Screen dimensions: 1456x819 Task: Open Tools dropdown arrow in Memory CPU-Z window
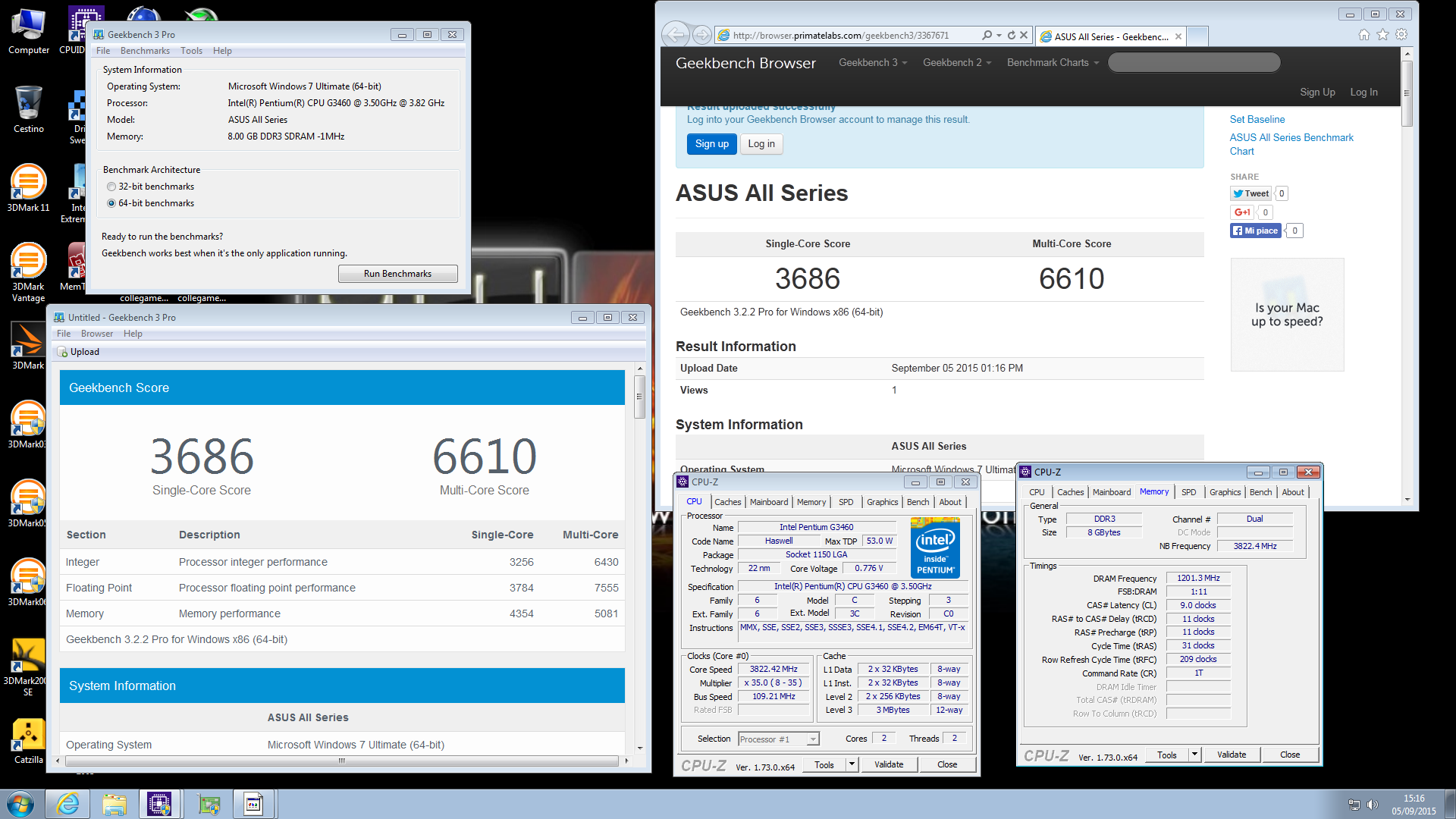pyautogui.click(x=1194, y=755)
